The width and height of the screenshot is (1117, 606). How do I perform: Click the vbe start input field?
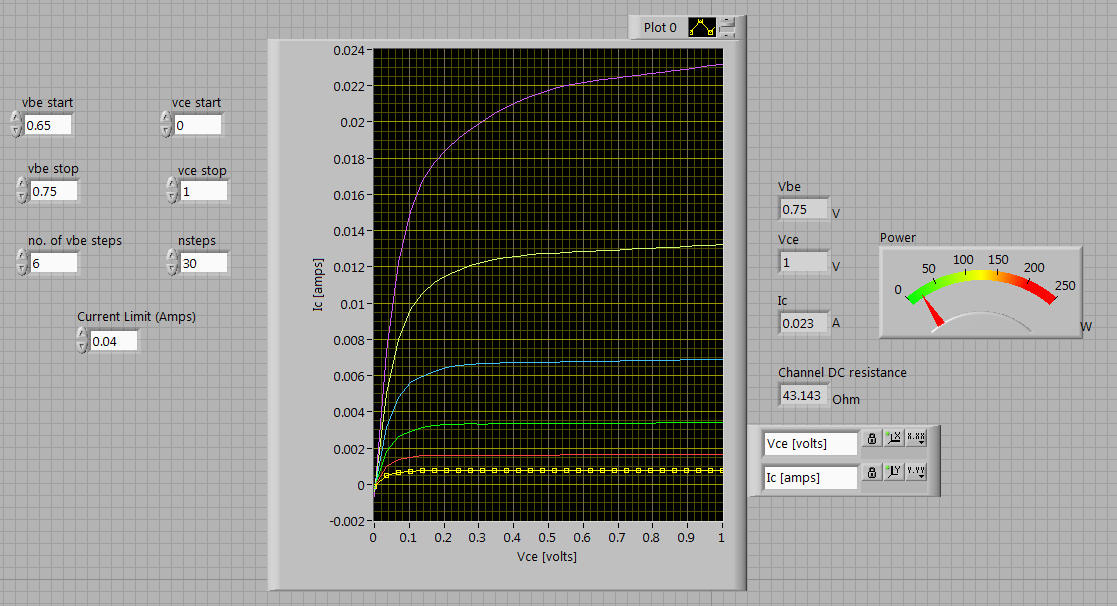tap(48, 125)
